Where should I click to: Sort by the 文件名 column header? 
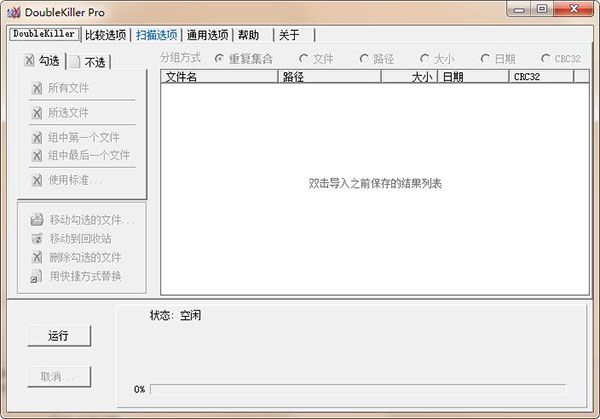pos(219,76)
